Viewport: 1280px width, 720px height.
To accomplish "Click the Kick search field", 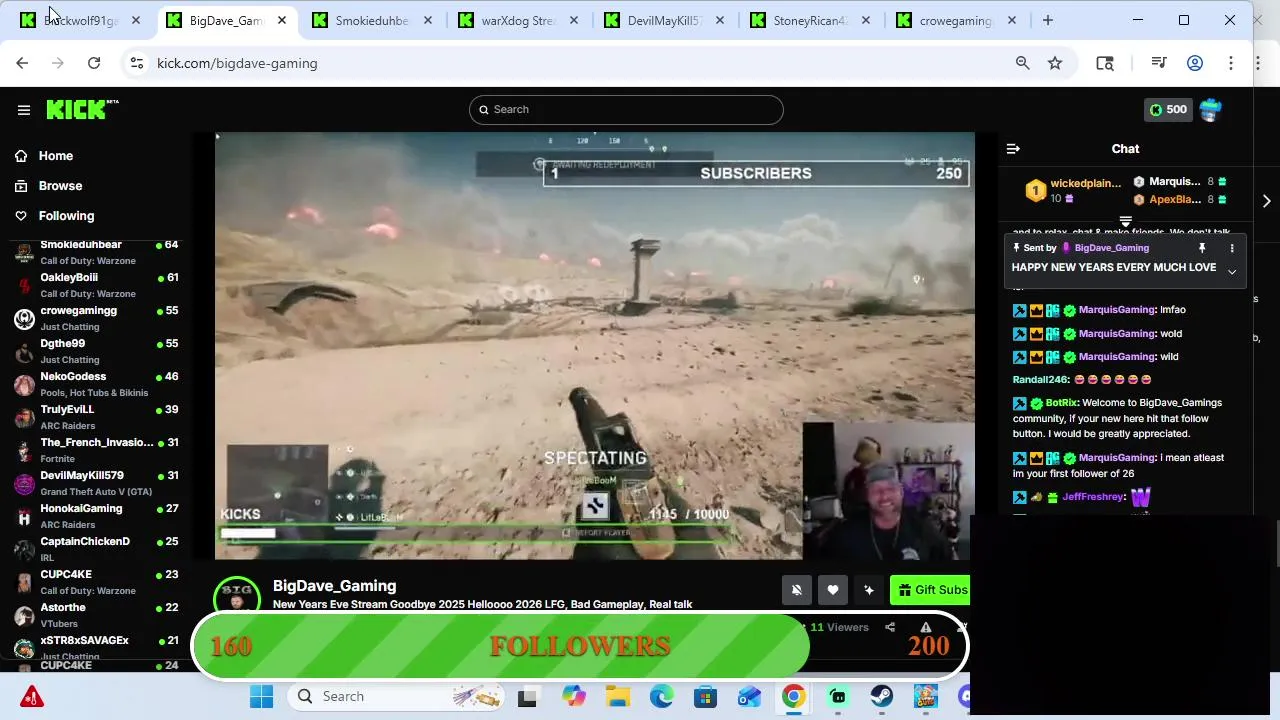I will click(x=626, y=110).
